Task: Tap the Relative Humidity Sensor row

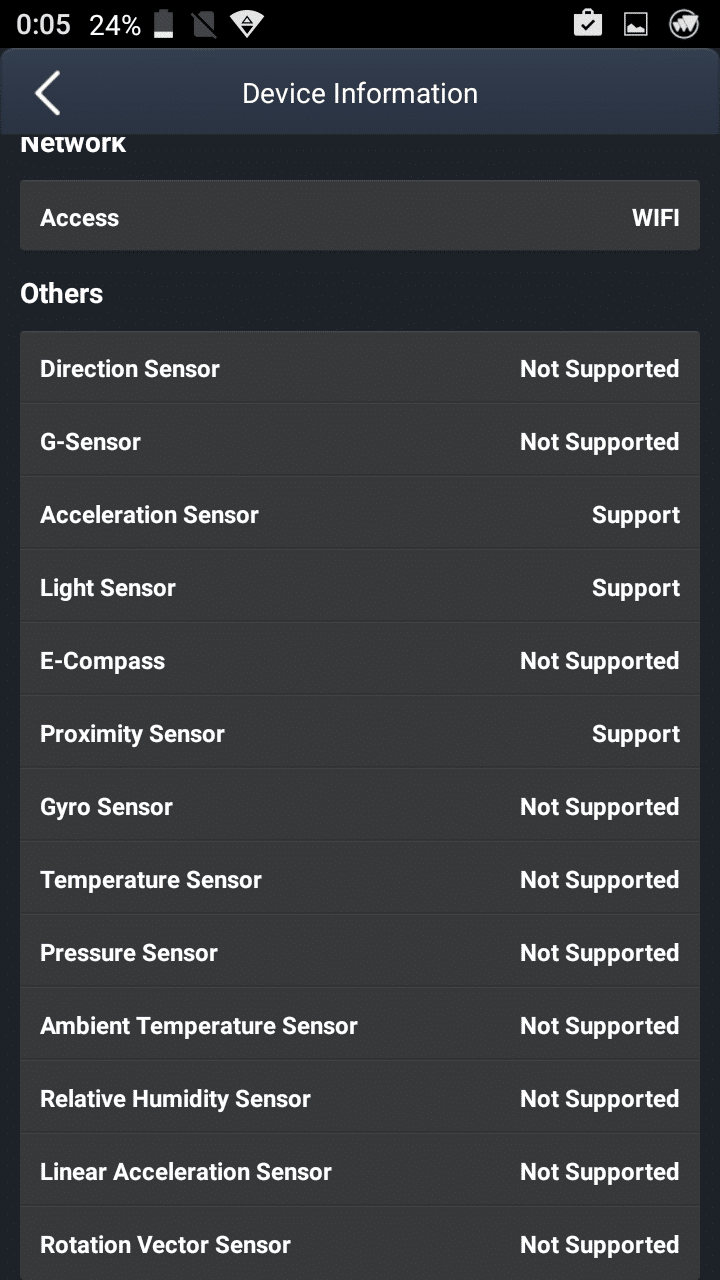Action: (x=360, y=1099)
